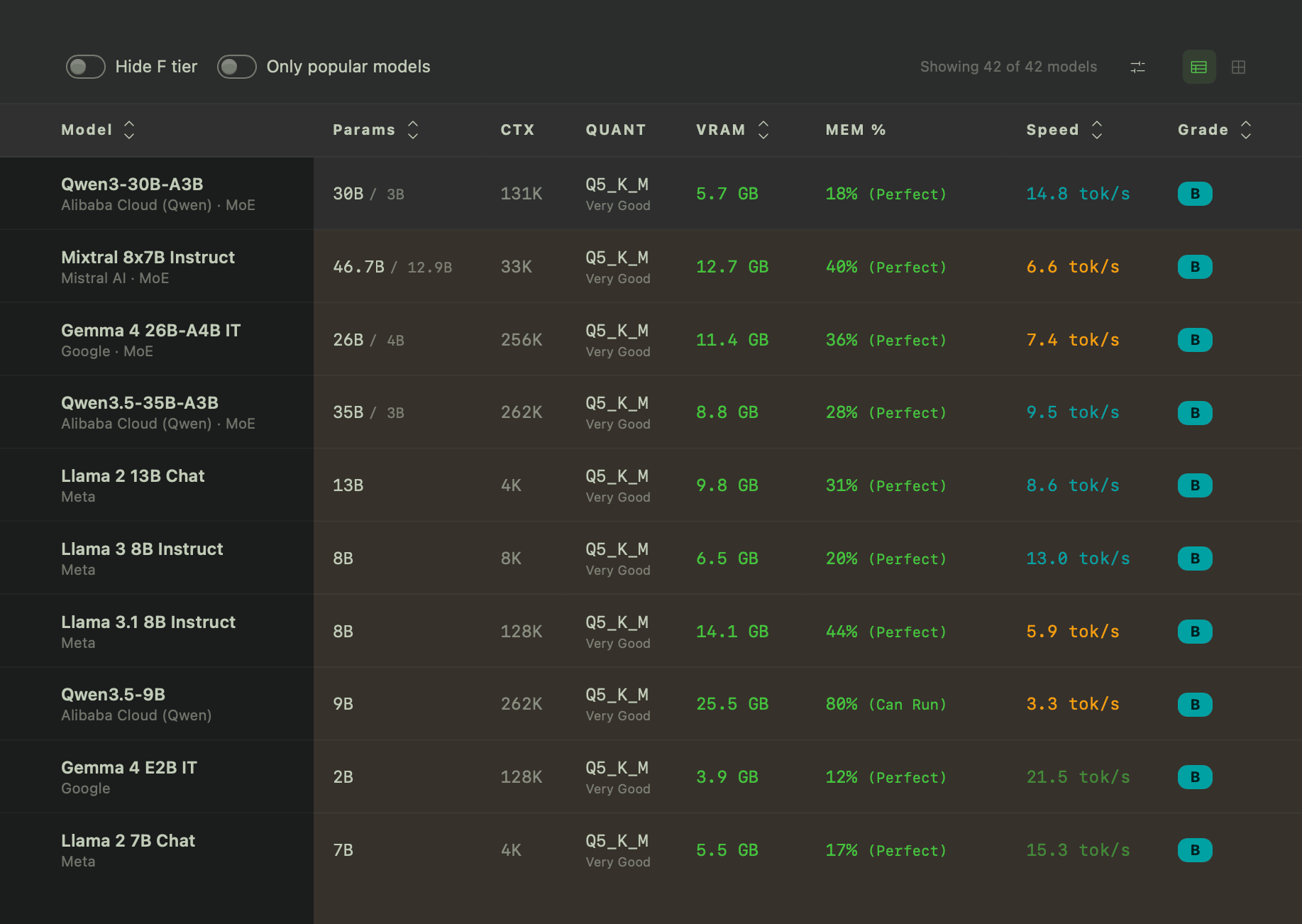Click the MEM % column header
The height and width of the screenshot is (924, 1302).
[x=856, y=130]
